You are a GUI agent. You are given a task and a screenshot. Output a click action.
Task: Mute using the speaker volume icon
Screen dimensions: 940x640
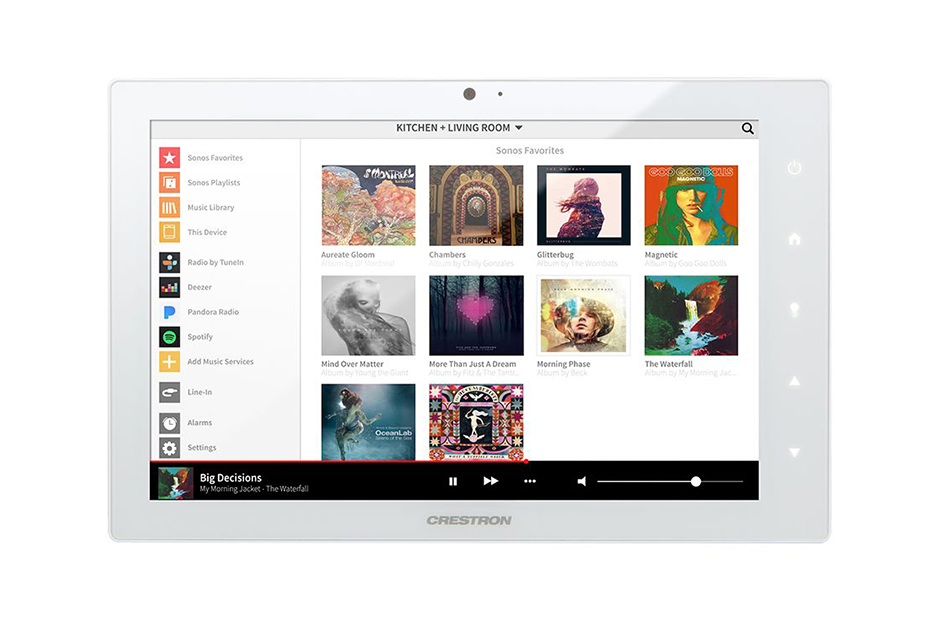click(x=581, y=481)
